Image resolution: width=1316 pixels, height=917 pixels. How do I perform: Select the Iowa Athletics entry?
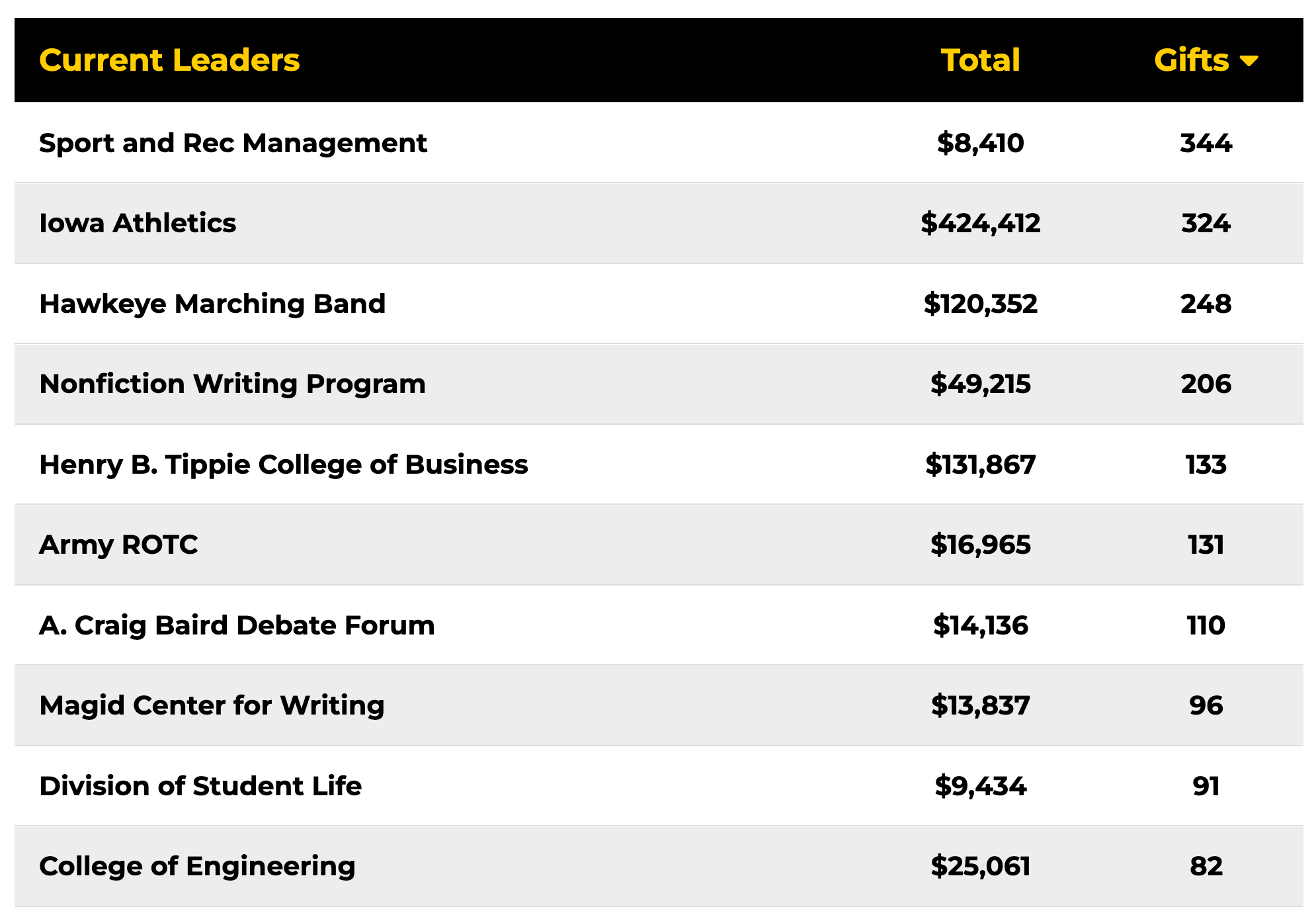coord(659,224)
